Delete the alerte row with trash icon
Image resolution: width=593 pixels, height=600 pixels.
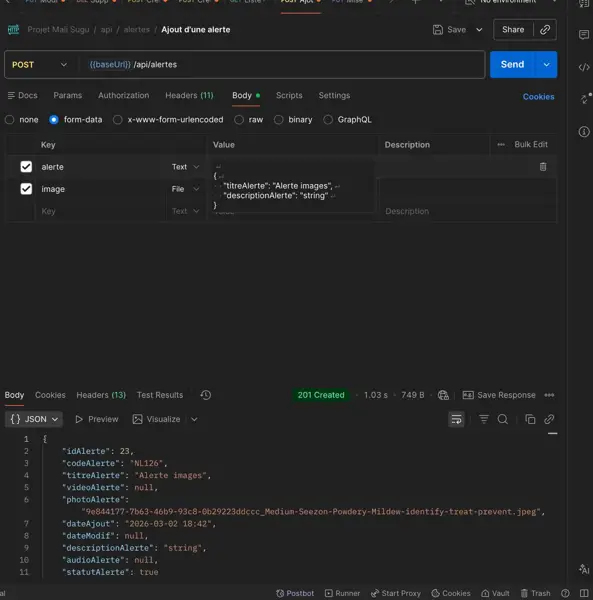click(x=543, y=167)
